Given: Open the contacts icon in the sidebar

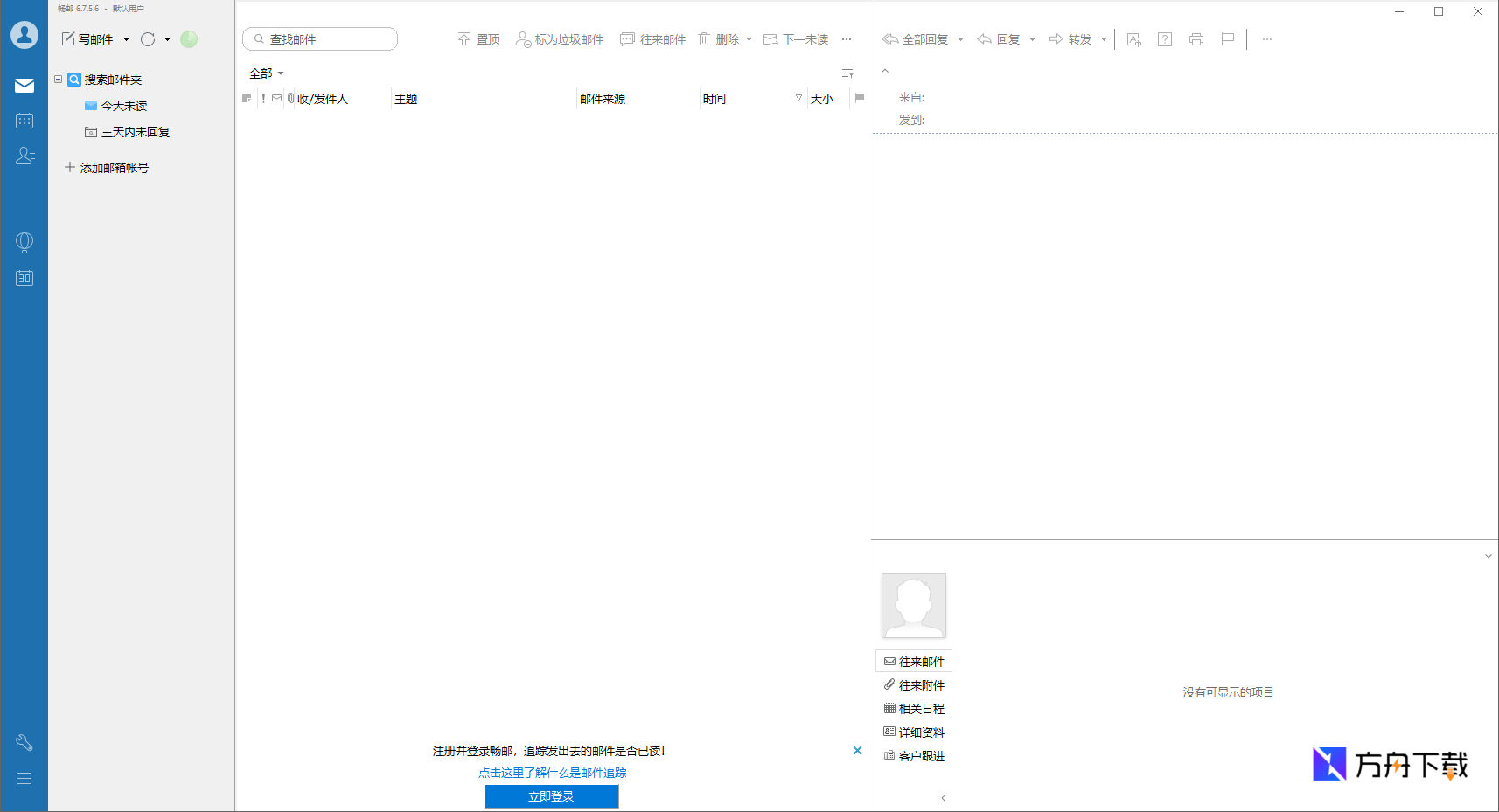Looking at the screenshot, I should (x=24, y=156).
